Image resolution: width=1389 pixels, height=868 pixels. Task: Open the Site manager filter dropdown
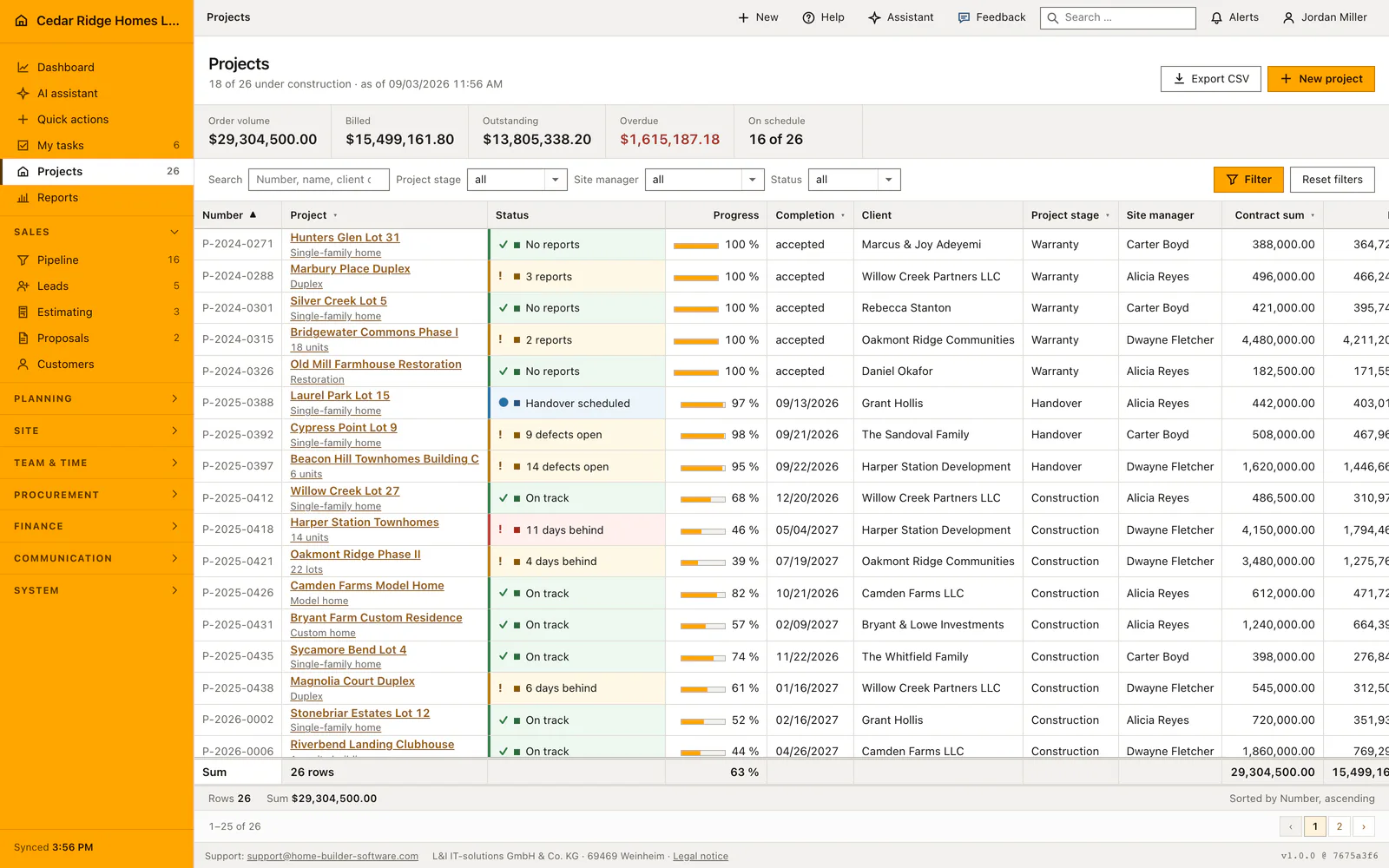tap(706, 180)
